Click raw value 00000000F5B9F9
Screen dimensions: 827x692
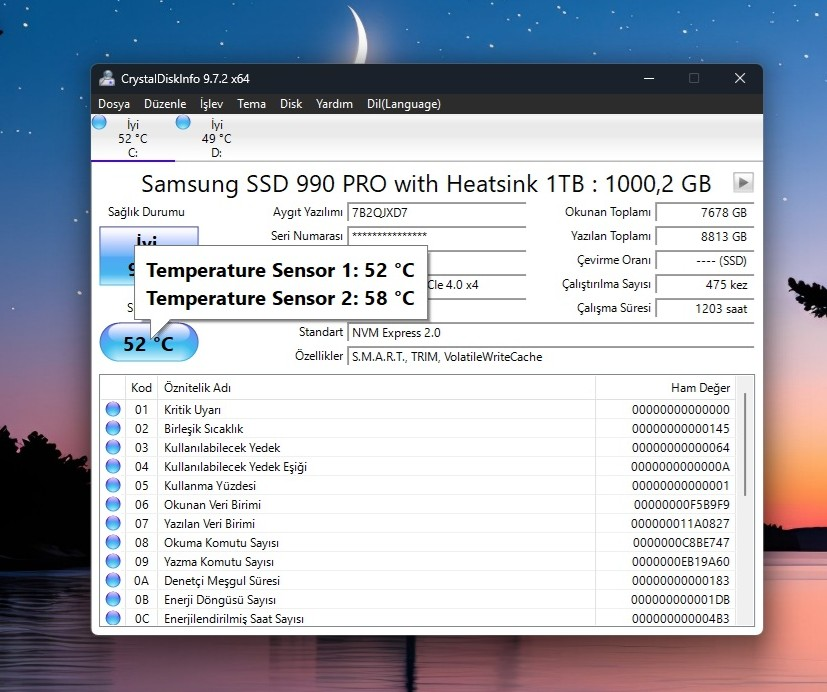click(x=681, y=505)
